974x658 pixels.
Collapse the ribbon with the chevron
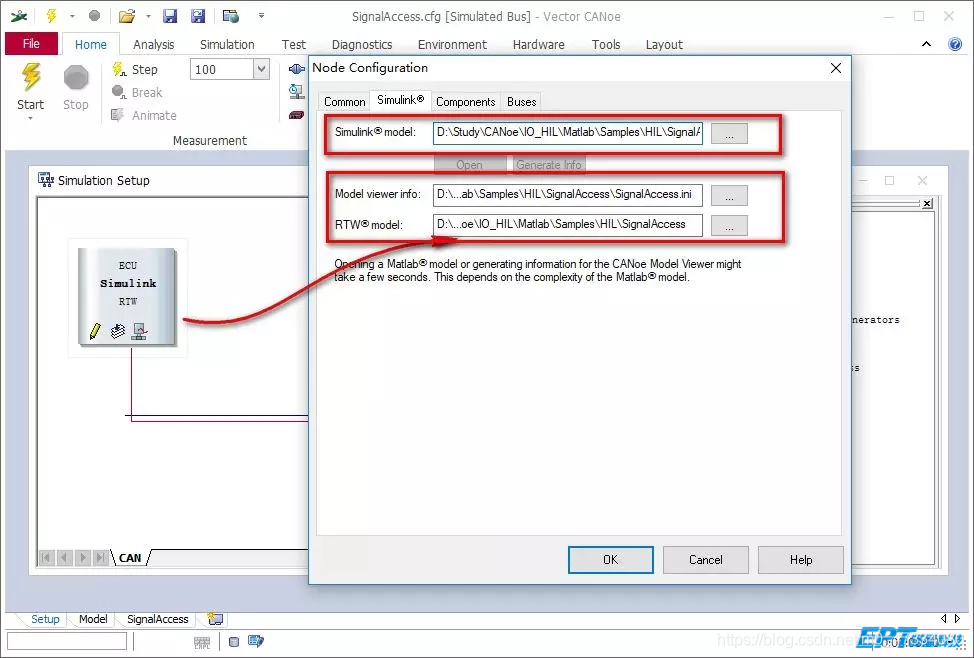[x=926, y=44]
